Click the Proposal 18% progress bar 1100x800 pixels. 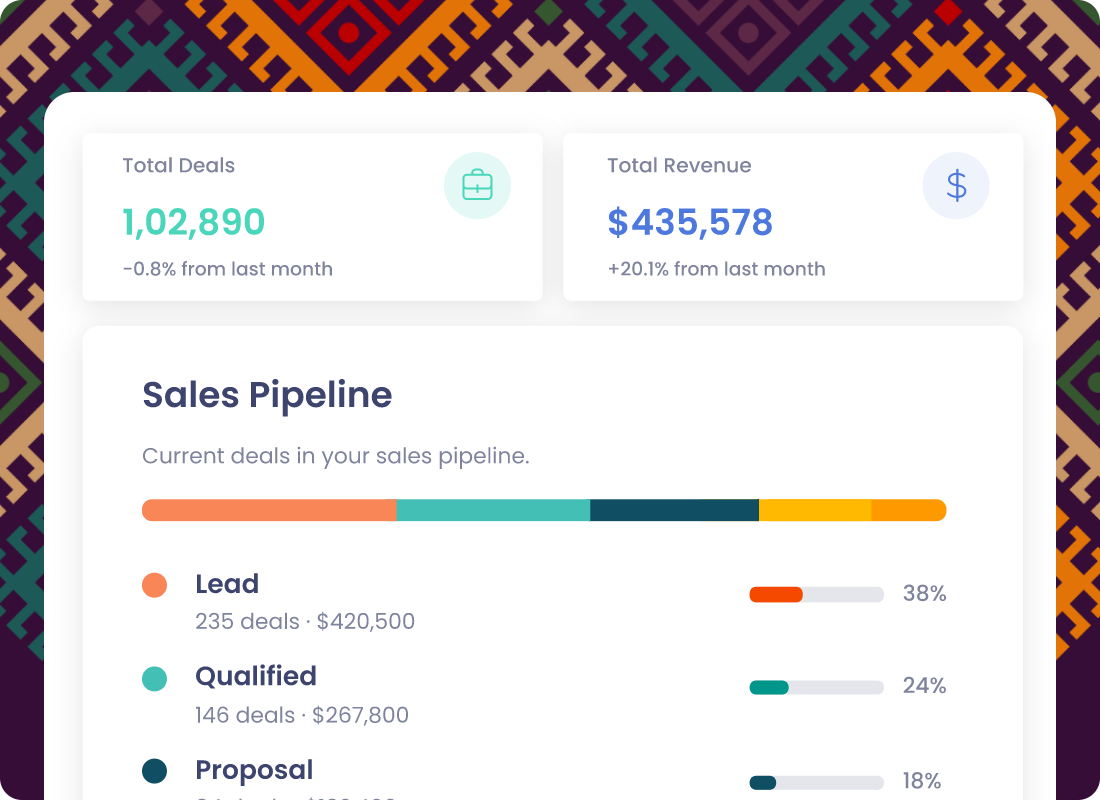pyautogui.click(x=817, y=782)
